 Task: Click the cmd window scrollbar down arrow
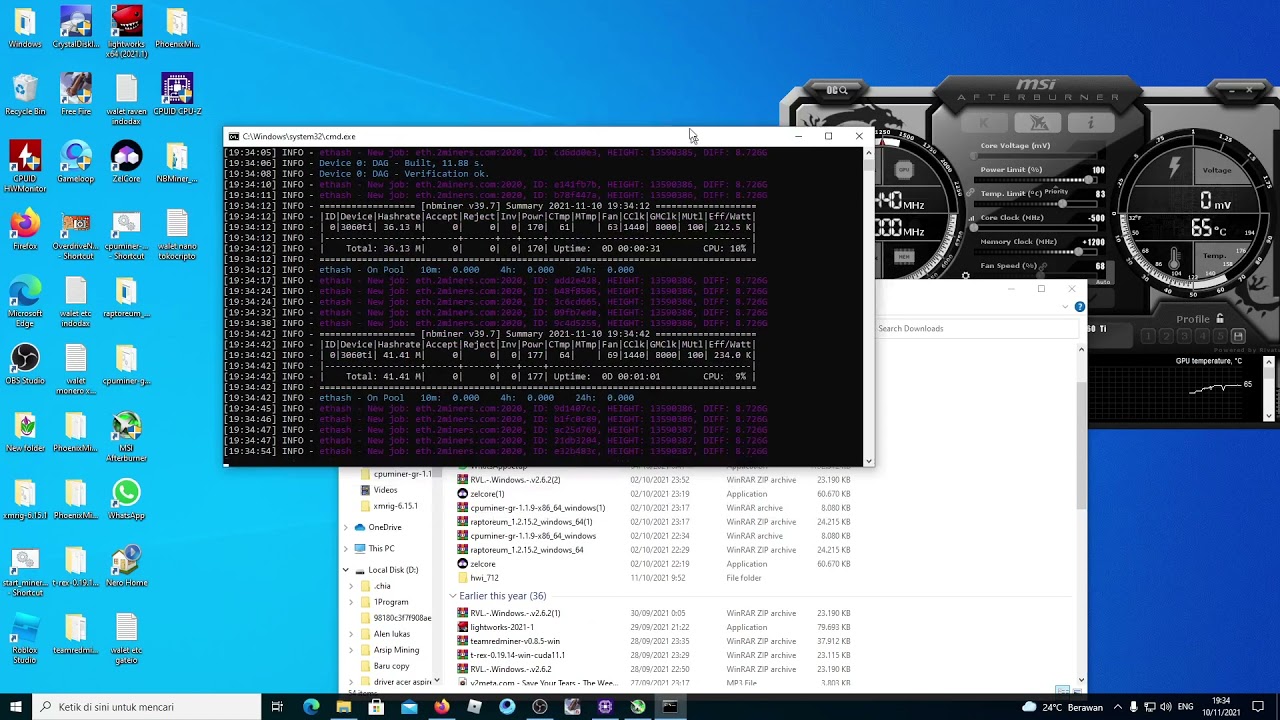tap(868, 461)
